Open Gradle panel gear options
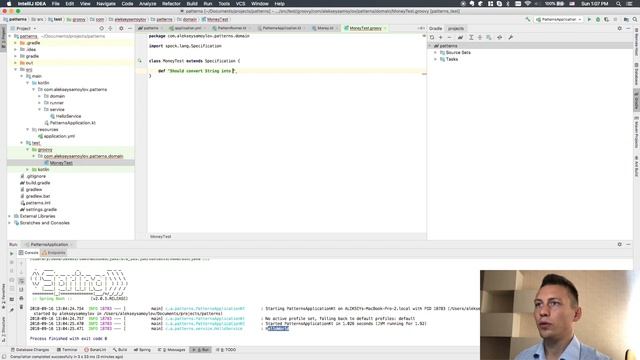This screenshot has width=640, height=360. click(x=620, y=28)
